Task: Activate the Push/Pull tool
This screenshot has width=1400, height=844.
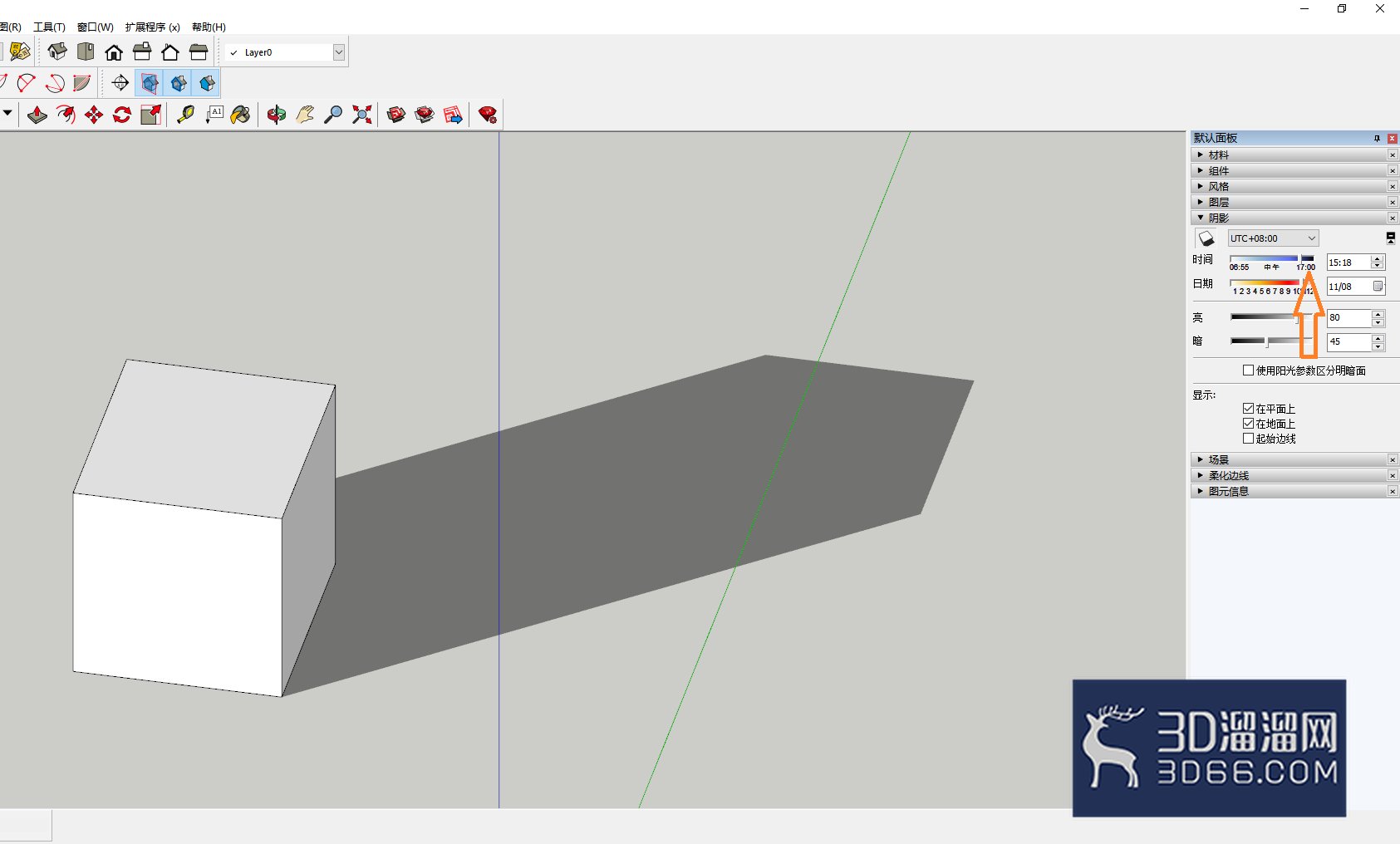Action: (37, 115)
